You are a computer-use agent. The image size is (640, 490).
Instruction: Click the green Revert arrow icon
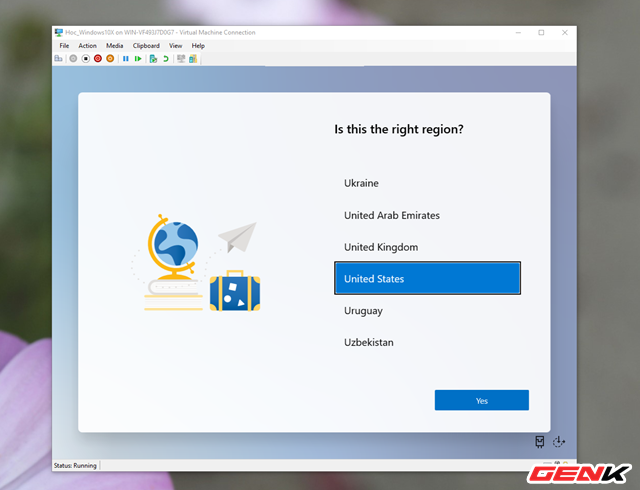(166, 59)
